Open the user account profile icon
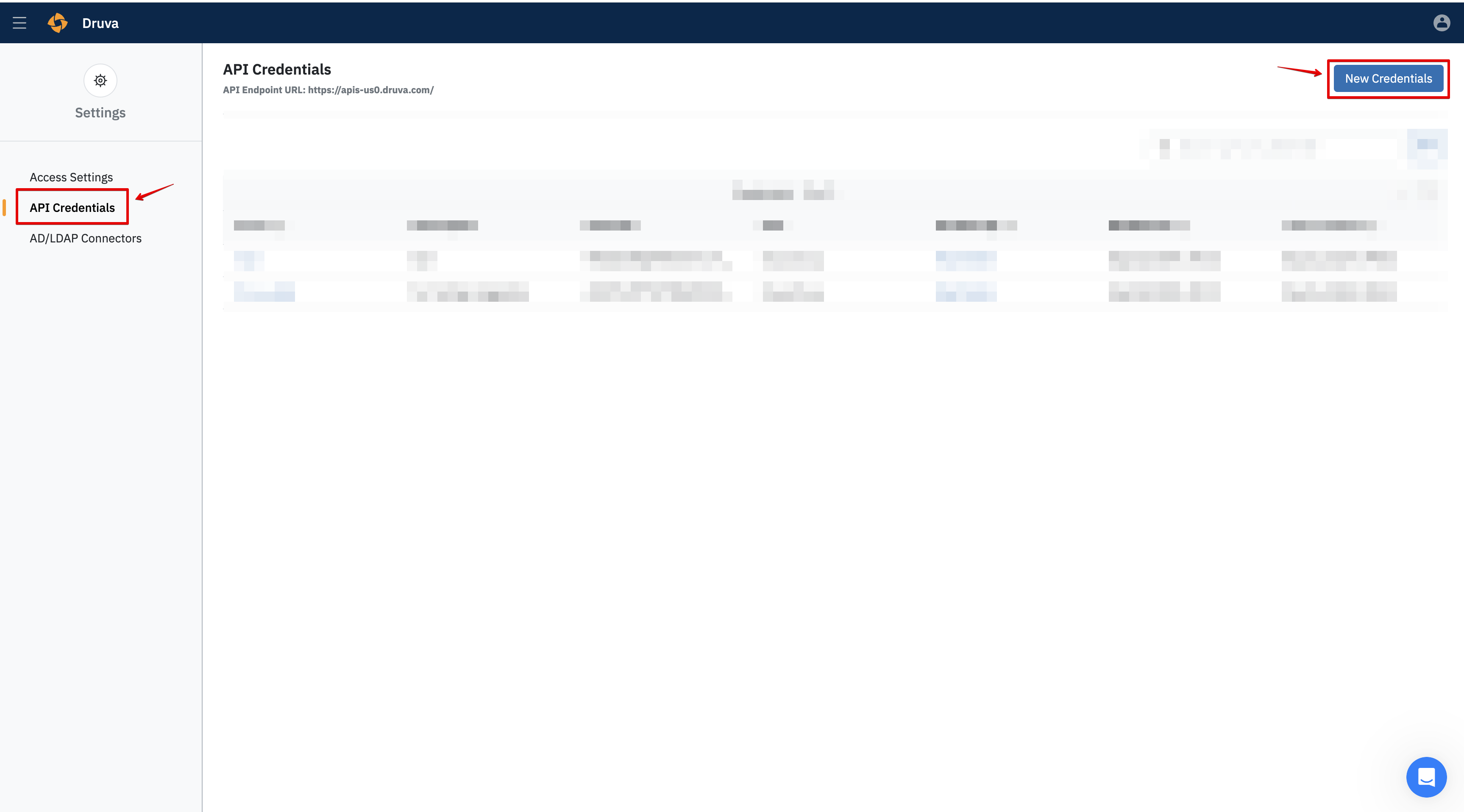This screenshot has width=1464, height=812. [x=1441, y=23]
